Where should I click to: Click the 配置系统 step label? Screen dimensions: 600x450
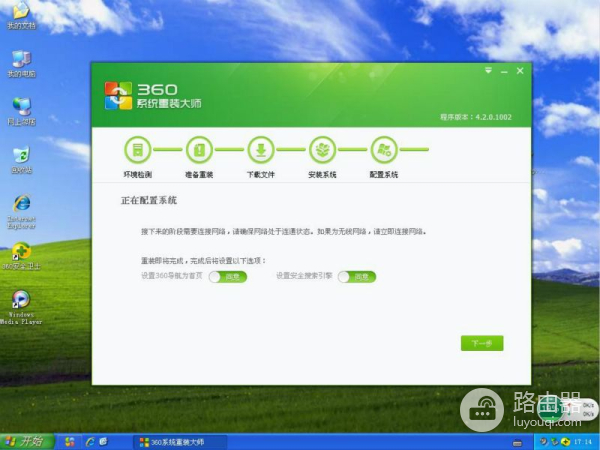(x=384, y=175)
